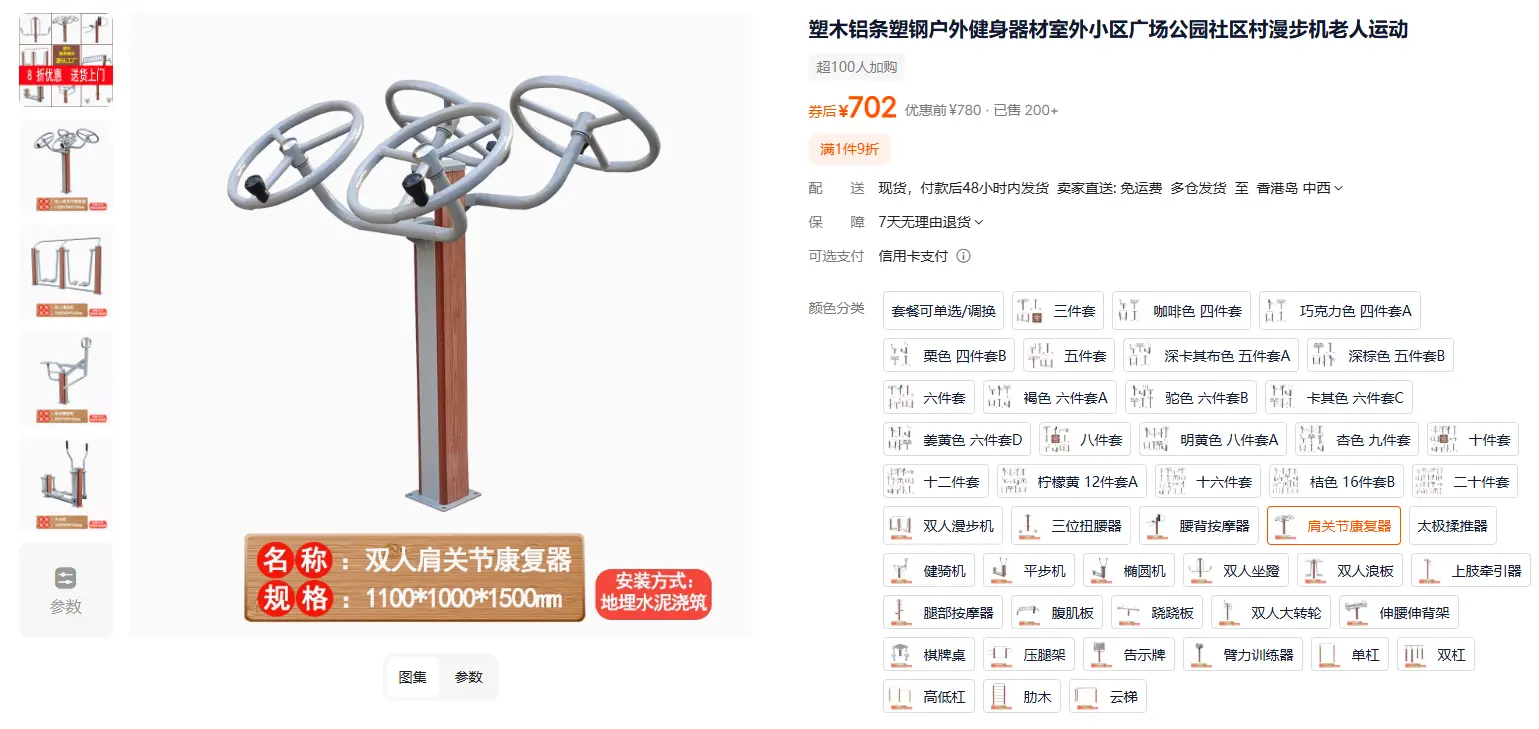Click the 参数 parameters icon in thumbnail sidebar
Viewport: 1539px width, 729px height.
point(66,578)
